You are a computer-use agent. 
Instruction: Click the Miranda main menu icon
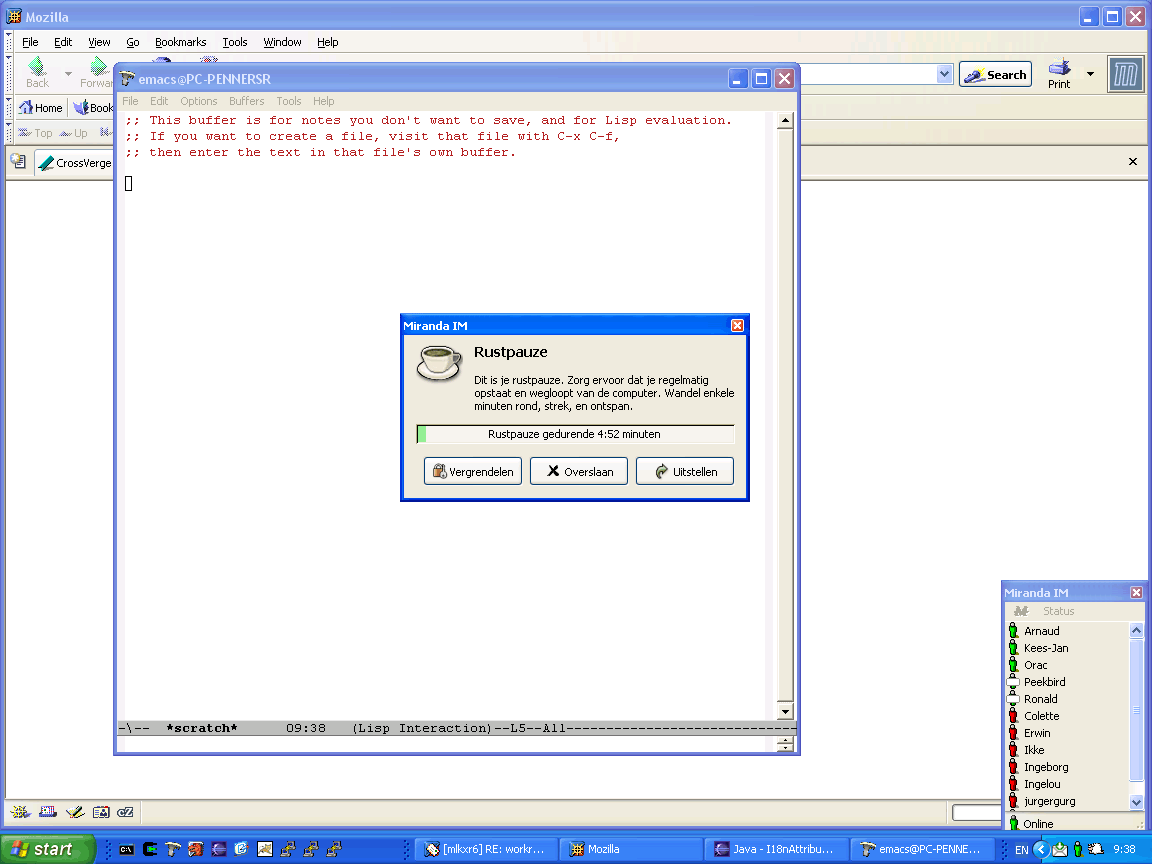1020,611
